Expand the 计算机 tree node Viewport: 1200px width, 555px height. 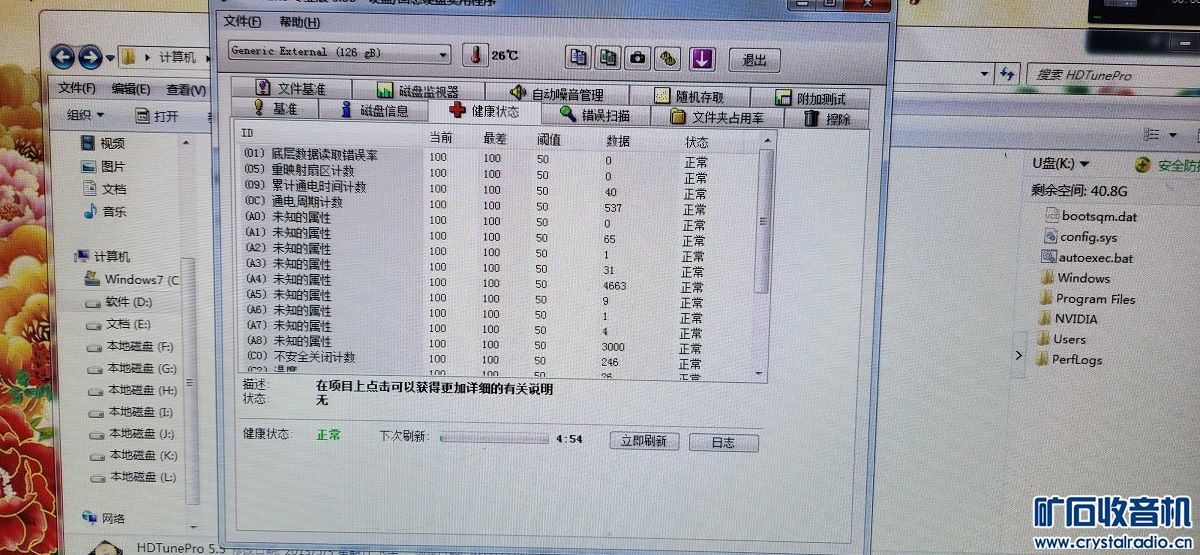(x=78, y=256)
